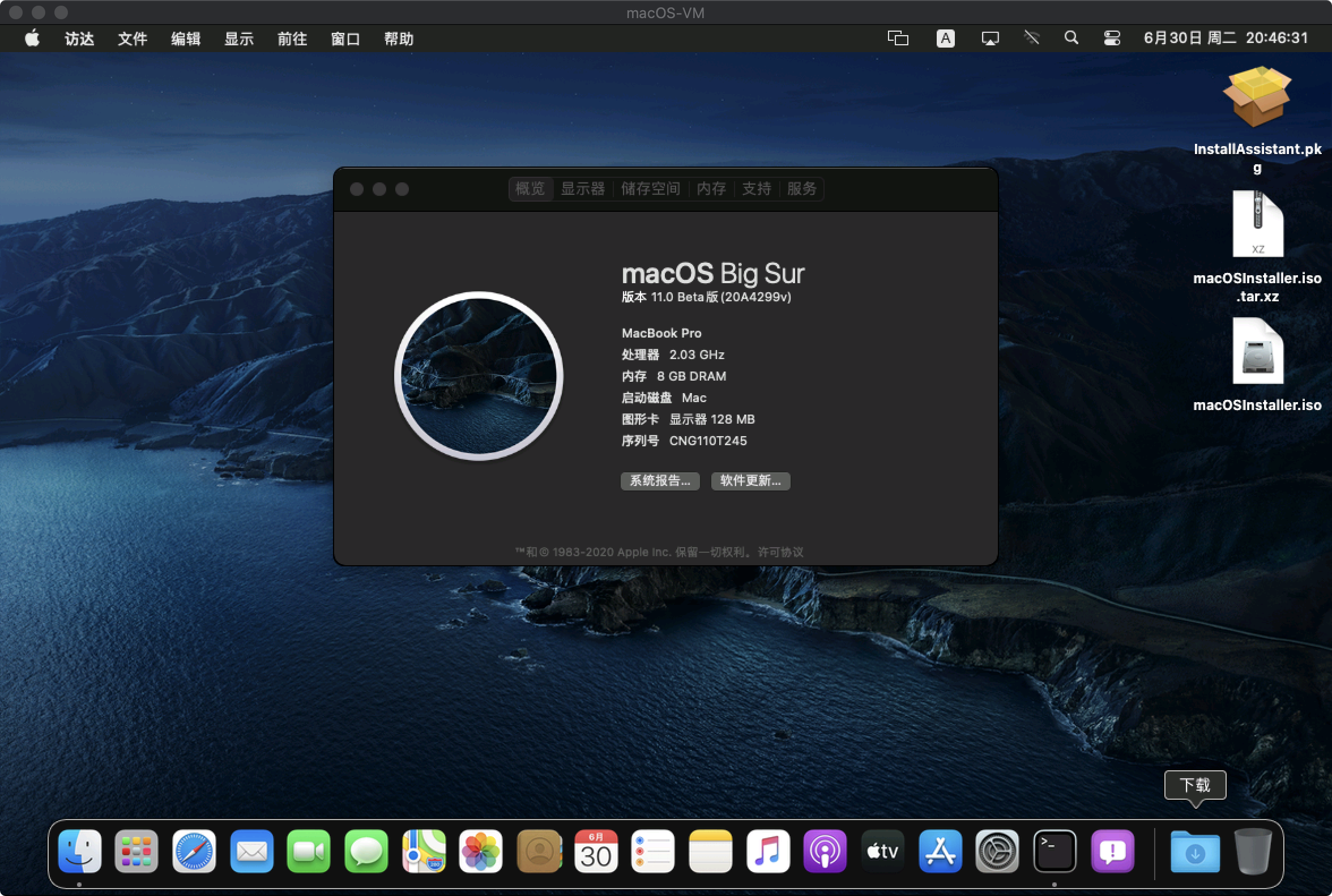Open Finder from the Dock
Image resolution: width=1332 pixels, height=896 pixels.
point(79,851)
